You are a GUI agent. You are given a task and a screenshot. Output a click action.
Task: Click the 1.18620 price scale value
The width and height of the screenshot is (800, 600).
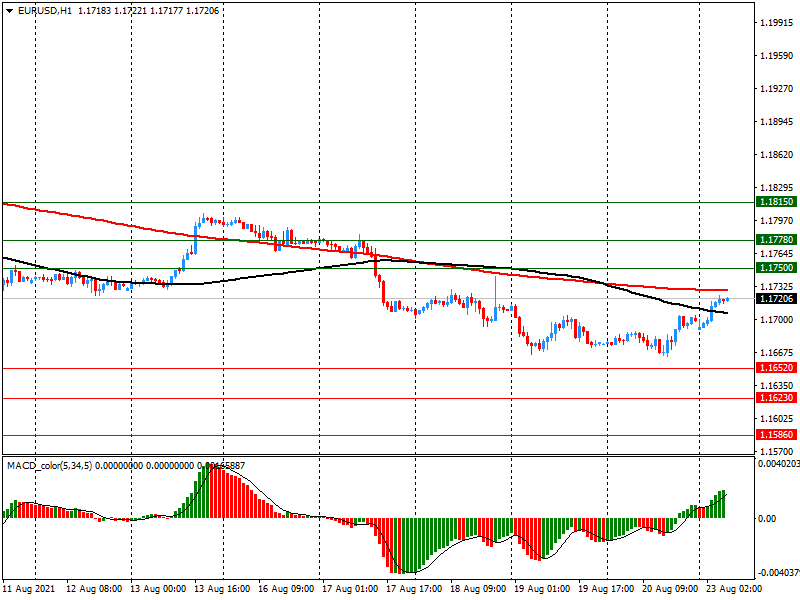click(777, 155)
